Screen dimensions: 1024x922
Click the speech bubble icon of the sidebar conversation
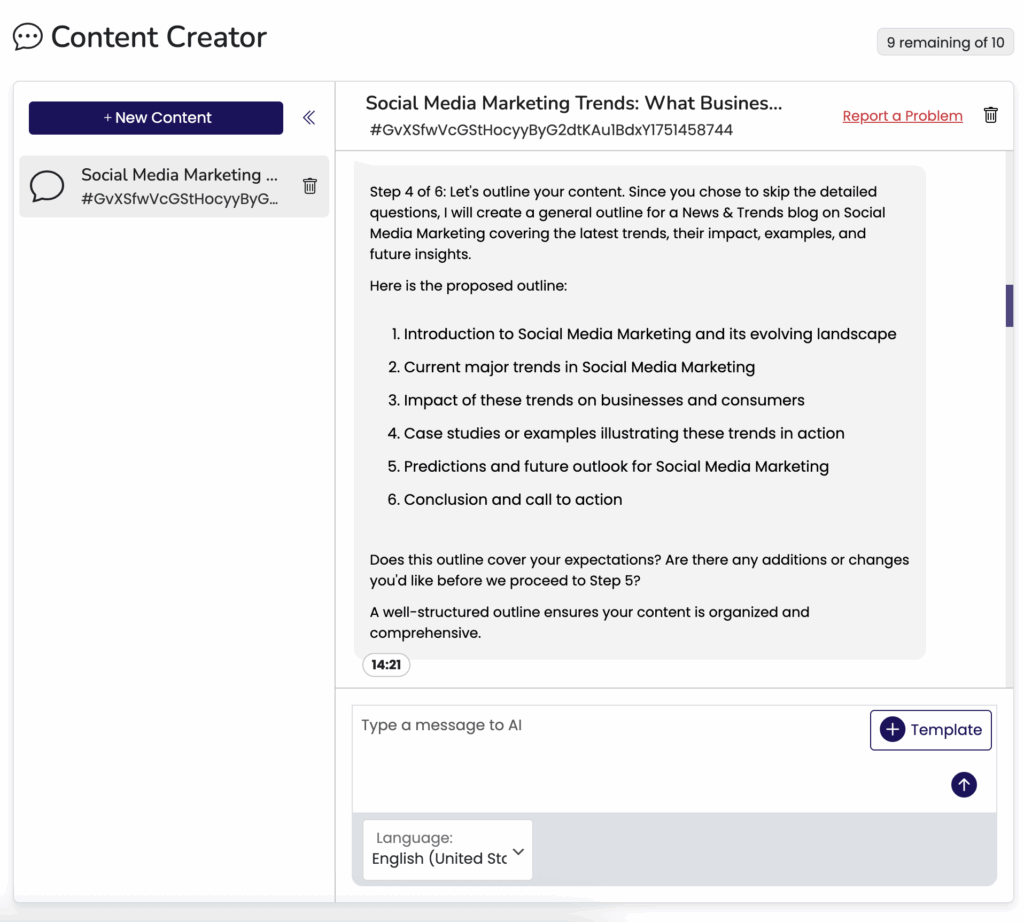point(47,186)
